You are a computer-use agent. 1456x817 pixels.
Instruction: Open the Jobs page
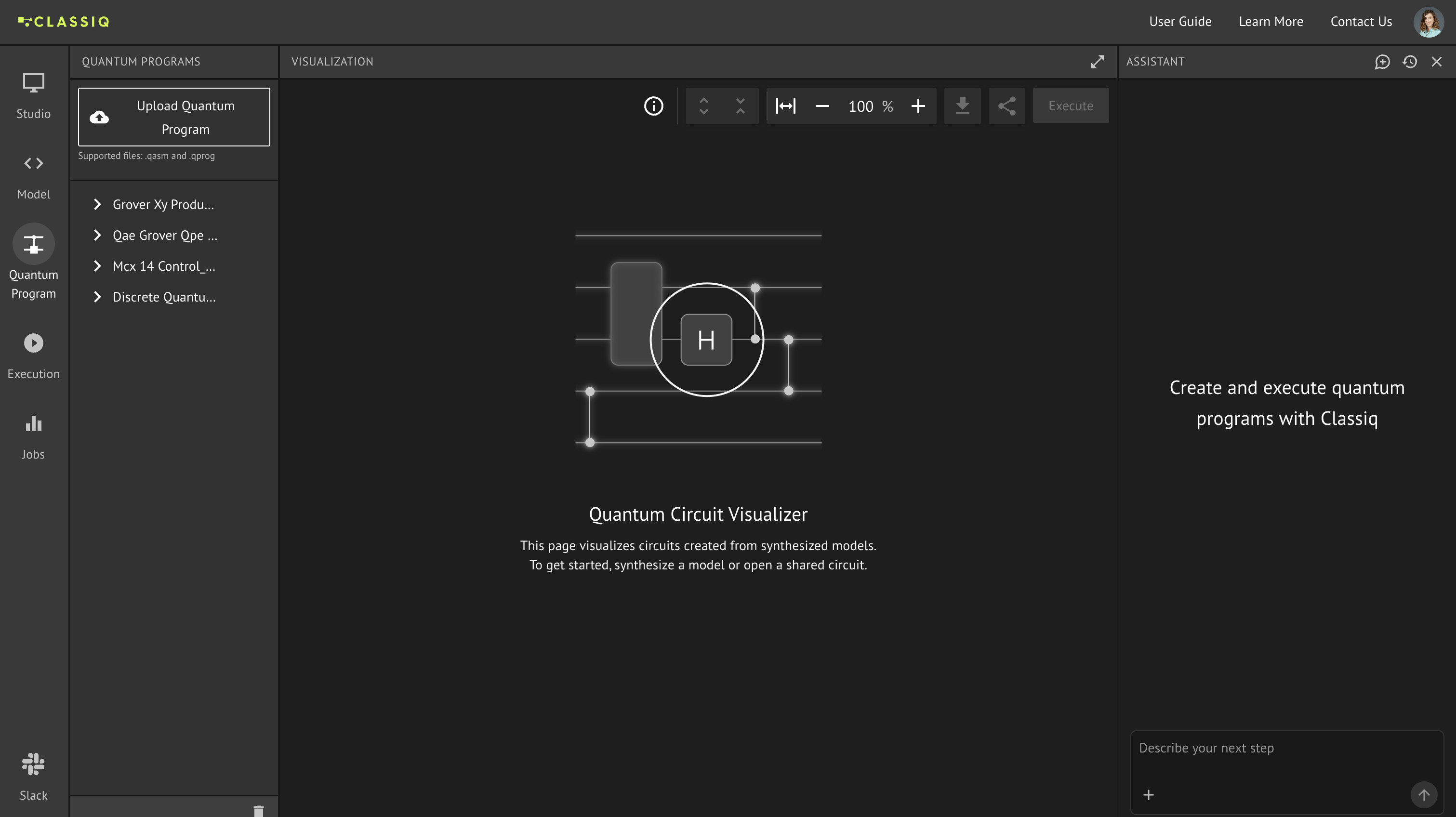(33, 437)
